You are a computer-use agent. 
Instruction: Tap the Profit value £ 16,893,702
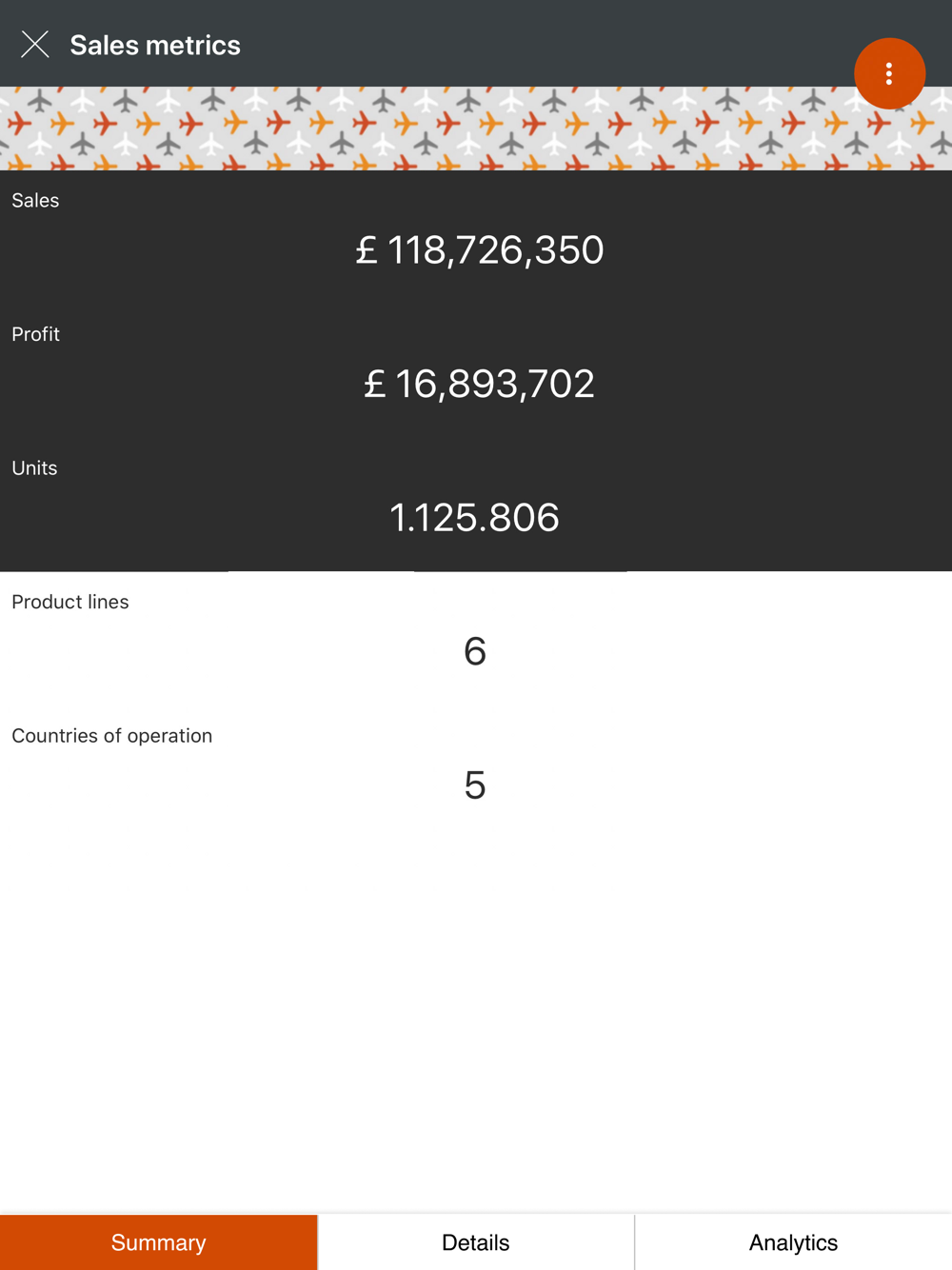479,384
